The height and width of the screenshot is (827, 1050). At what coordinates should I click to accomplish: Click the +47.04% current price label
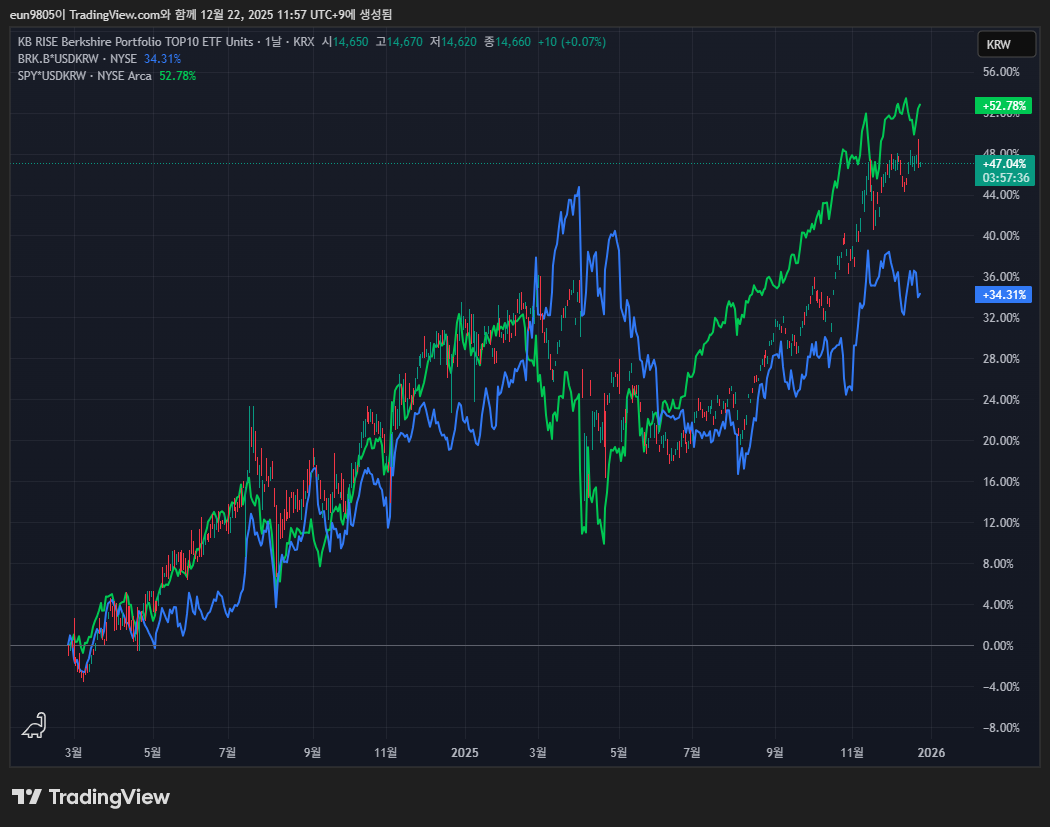(1004, 163)
